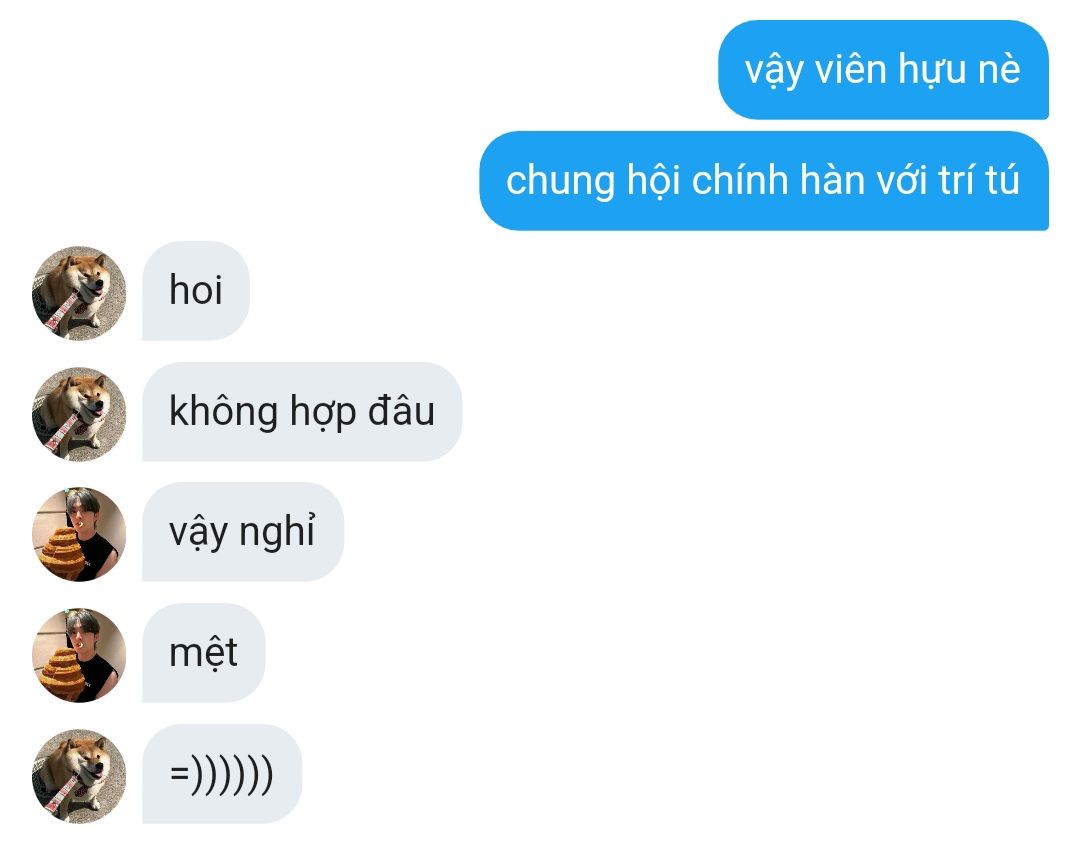View the Shiba avatar next to "=))))))"

pyautogui.click(x=79, y=776)
